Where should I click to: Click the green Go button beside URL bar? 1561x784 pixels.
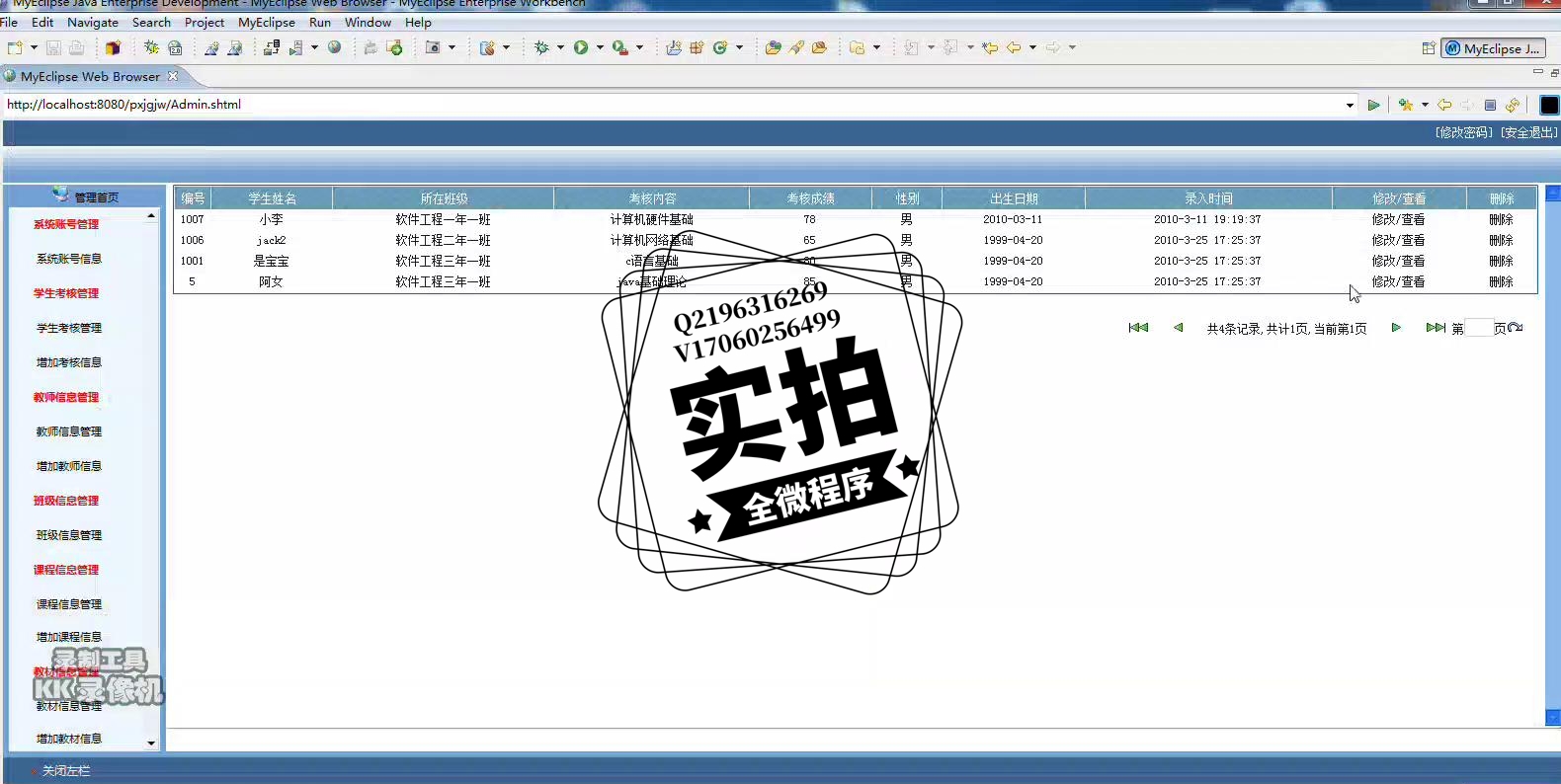[x=1373, y=105]
